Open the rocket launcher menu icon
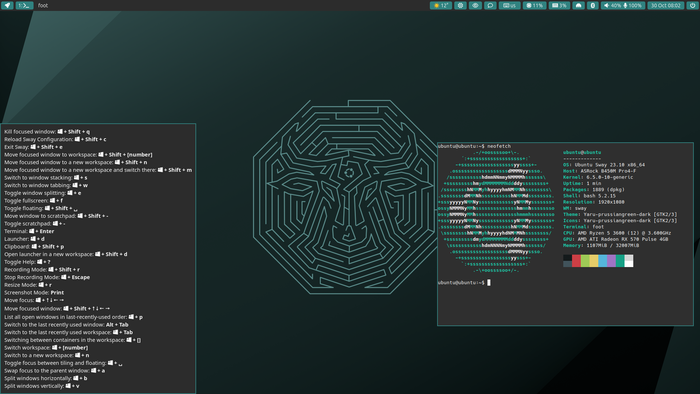 (7, 5)
